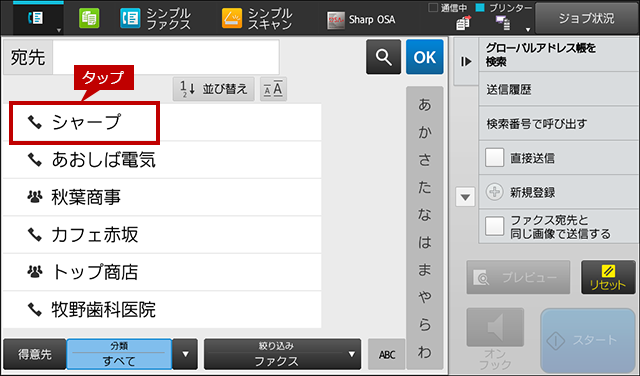Check ファクス宛先と同じ画像で送信する
The image size is (640, 376).
(494, 226)
